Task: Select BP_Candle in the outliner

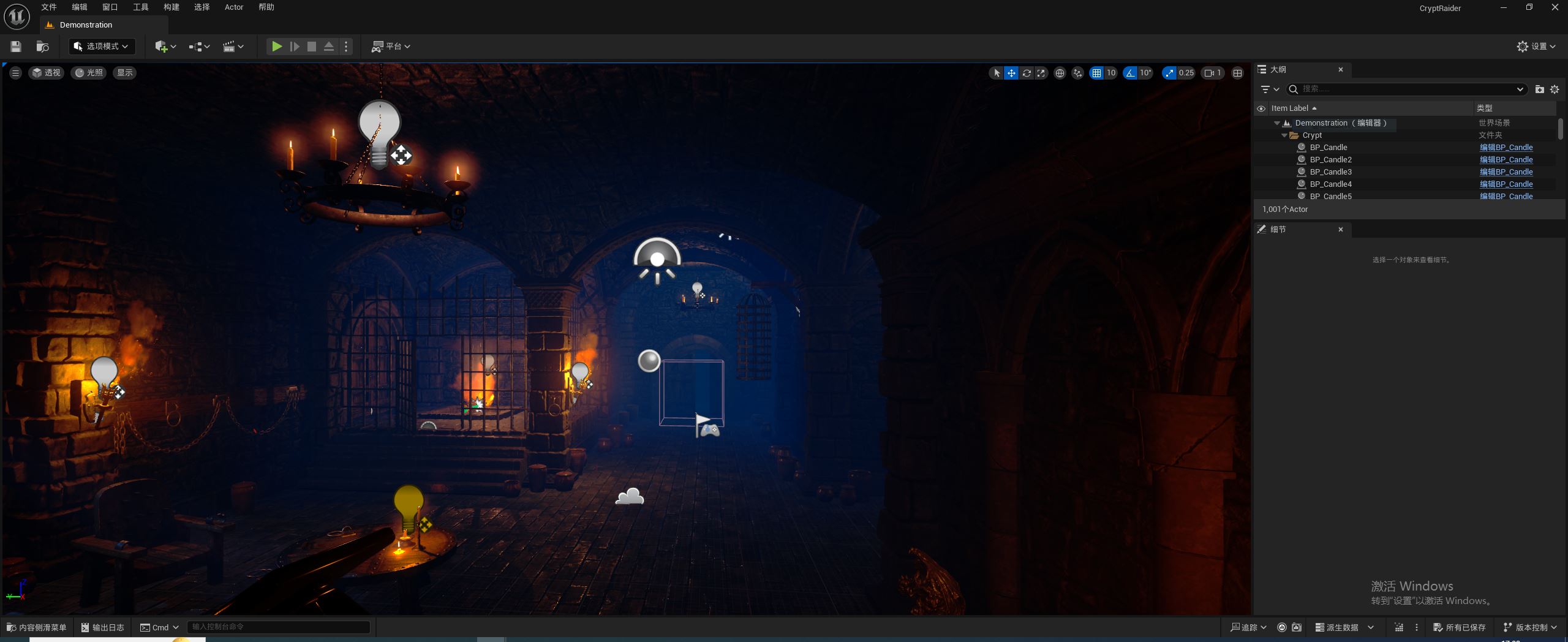Action: point(1328,148)
